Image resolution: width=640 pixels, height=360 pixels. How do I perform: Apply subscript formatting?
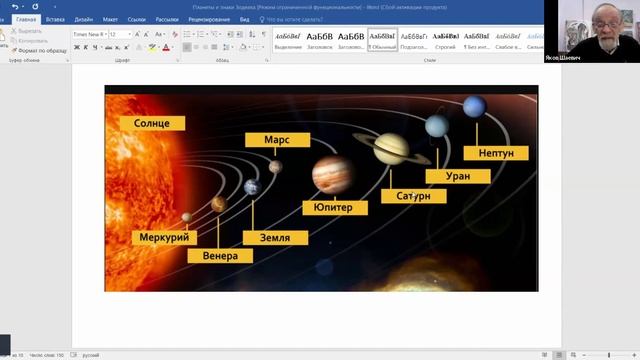117,48
